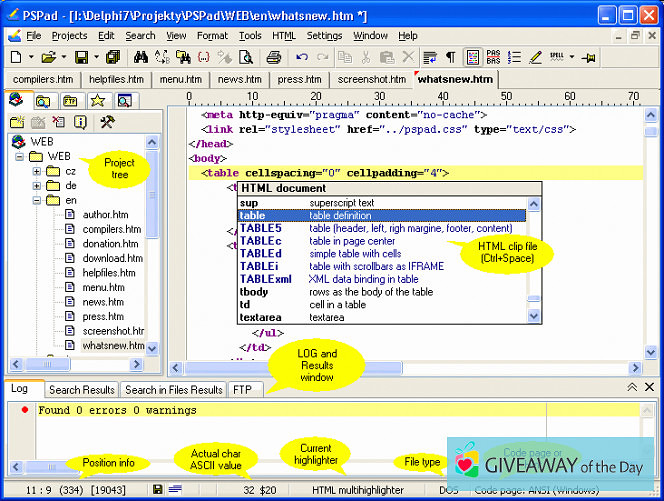Switch to the screenshot.htm file tab
This screenshot has height=501, width=664.
point(372,79)
